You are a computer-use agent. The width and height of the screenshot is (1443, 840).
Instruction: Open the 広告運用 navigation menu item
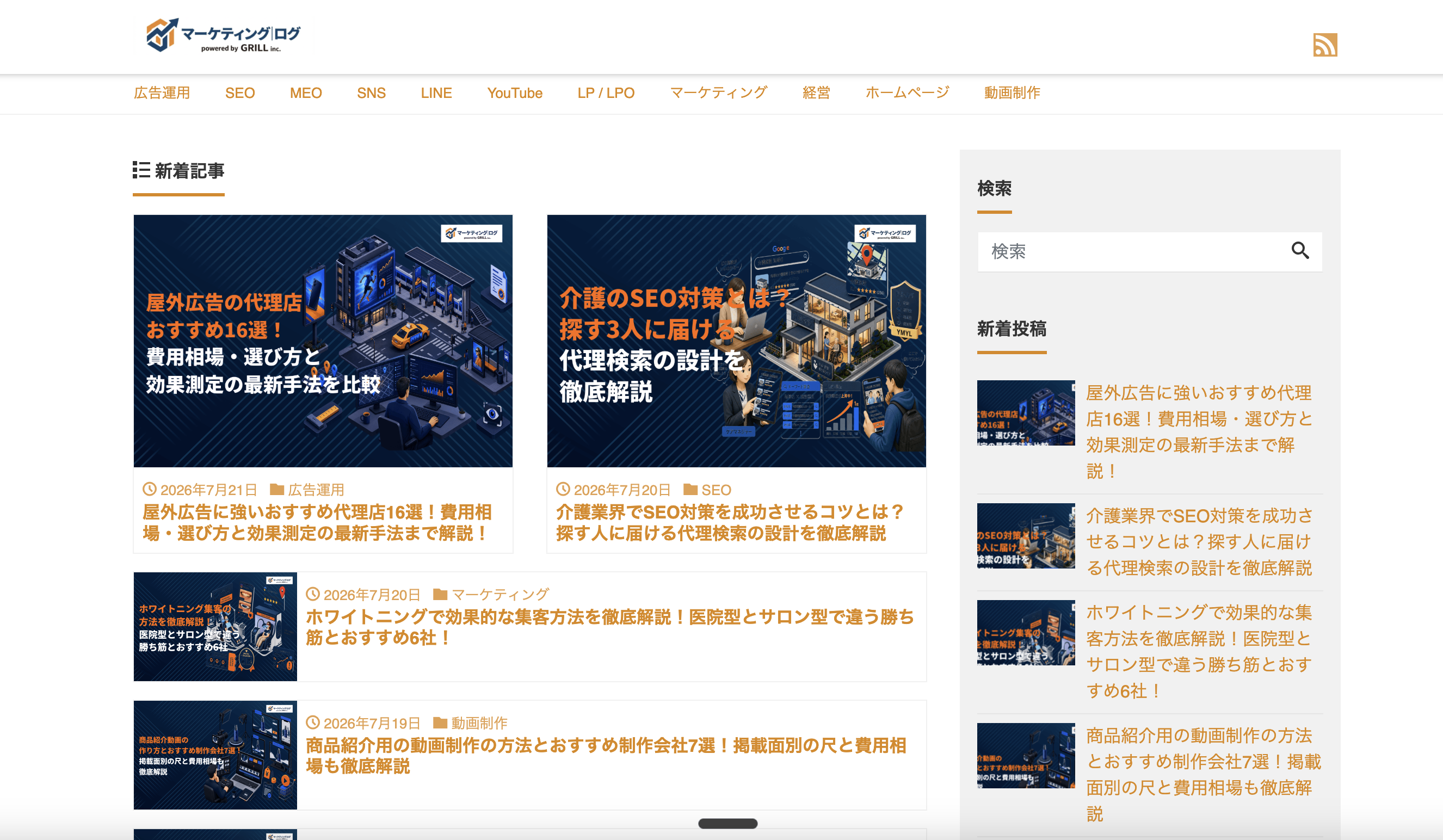[162, 93]
